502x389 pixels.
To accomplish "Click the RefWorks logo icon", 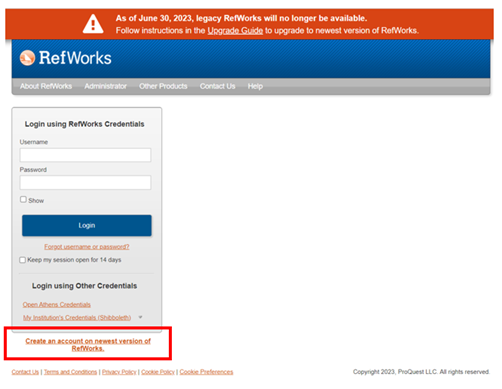I will point(27,58).
